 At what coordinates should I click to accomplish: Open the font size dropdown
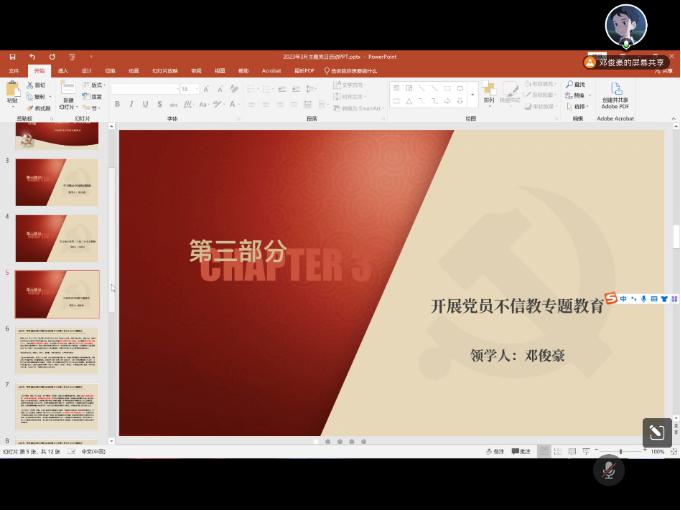196,89
